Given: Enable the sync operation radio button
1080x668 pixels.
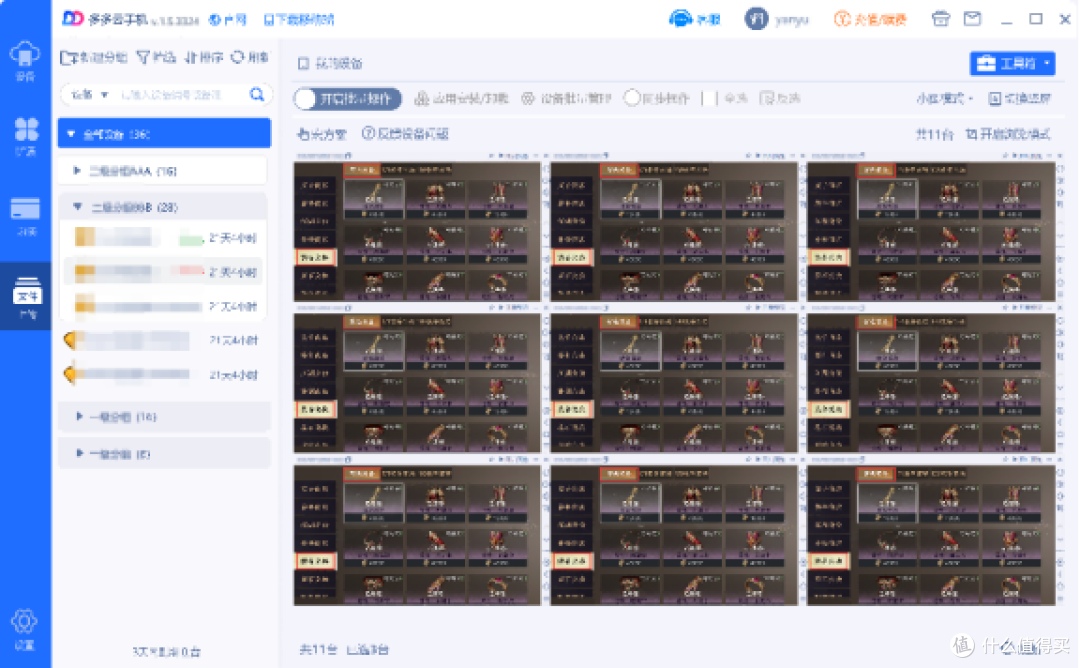Looking at the screenshot, I should pyautogui.click(x=632, y=98).
